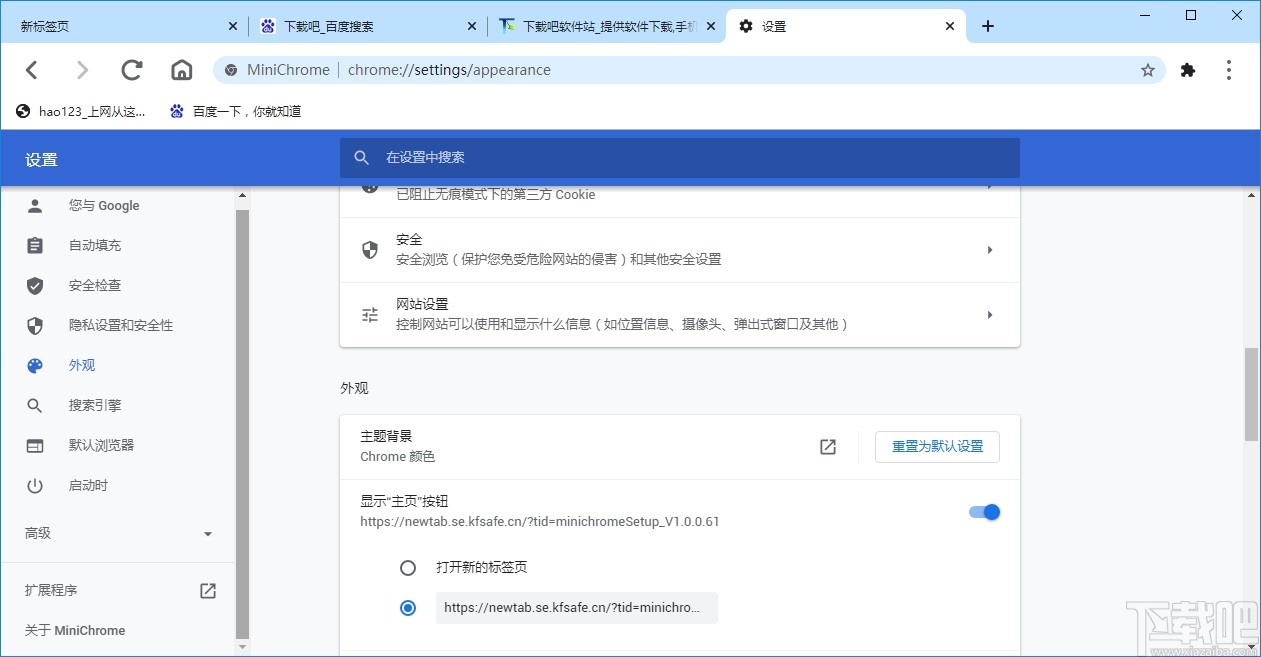Image resolution: width=1261 pixels, height=657 pixels.
Task: Click the homepage URL input field
Action: coord(577,608)
